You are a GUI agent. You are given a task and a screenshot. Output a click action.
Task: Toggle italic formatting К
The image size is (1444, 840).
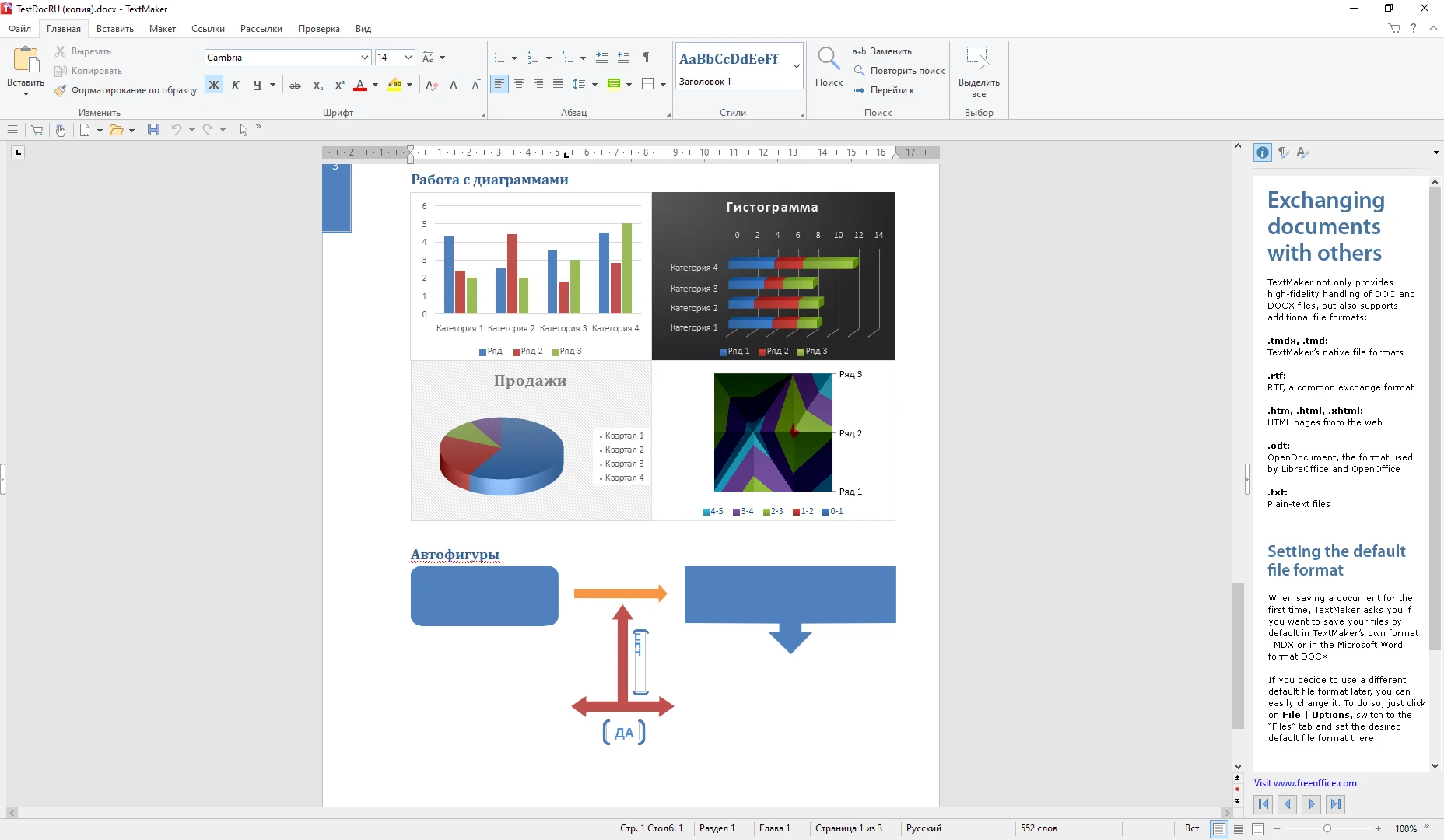[x=236, y=85]
